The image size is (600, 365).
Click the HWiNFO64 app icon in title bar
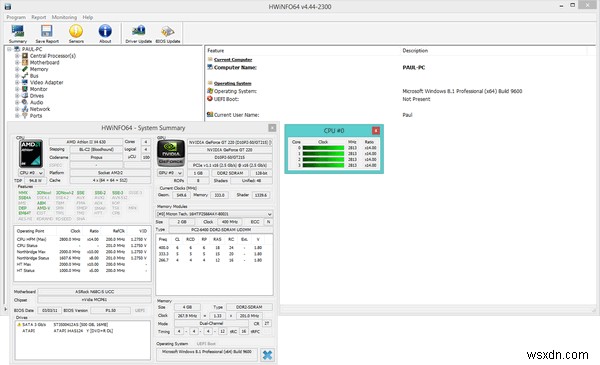click(7, 7)
